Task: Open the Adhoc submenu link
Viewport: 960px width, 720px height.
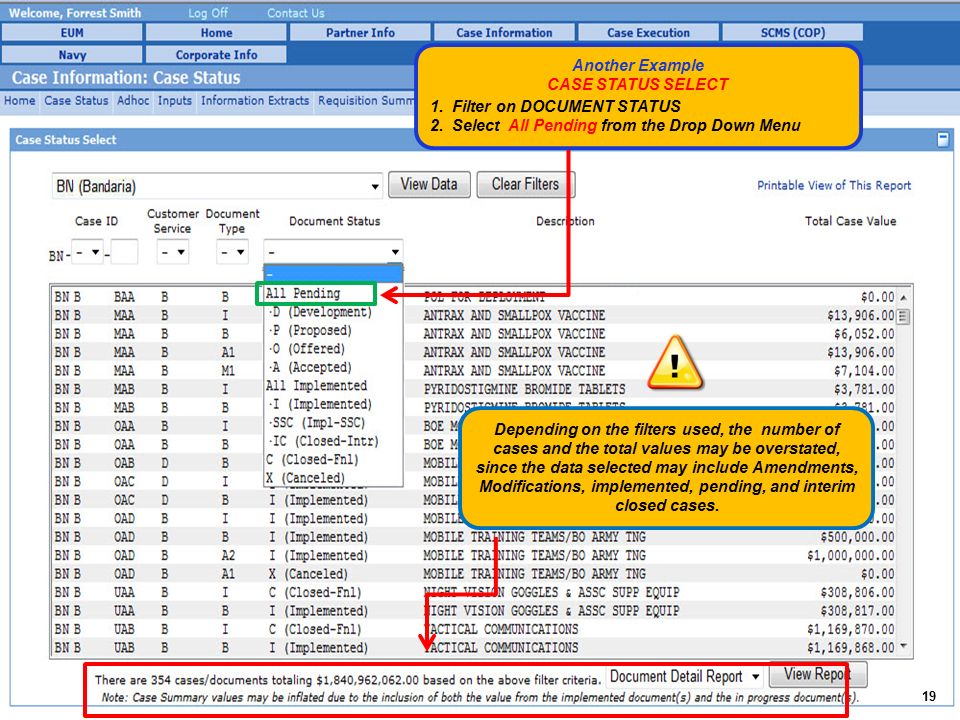Action: (133, 100)
